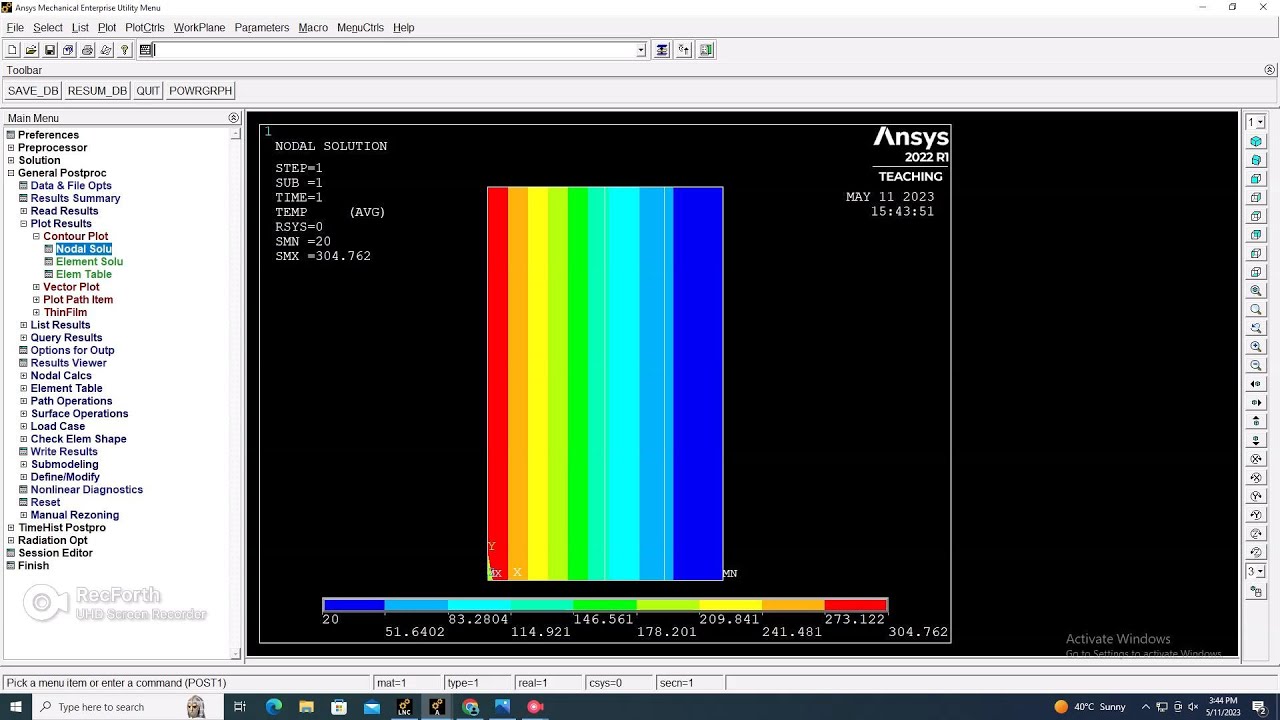This screenshot has width=1280, height=720.
Task: Open the File menu
Action: pos(15,28)
